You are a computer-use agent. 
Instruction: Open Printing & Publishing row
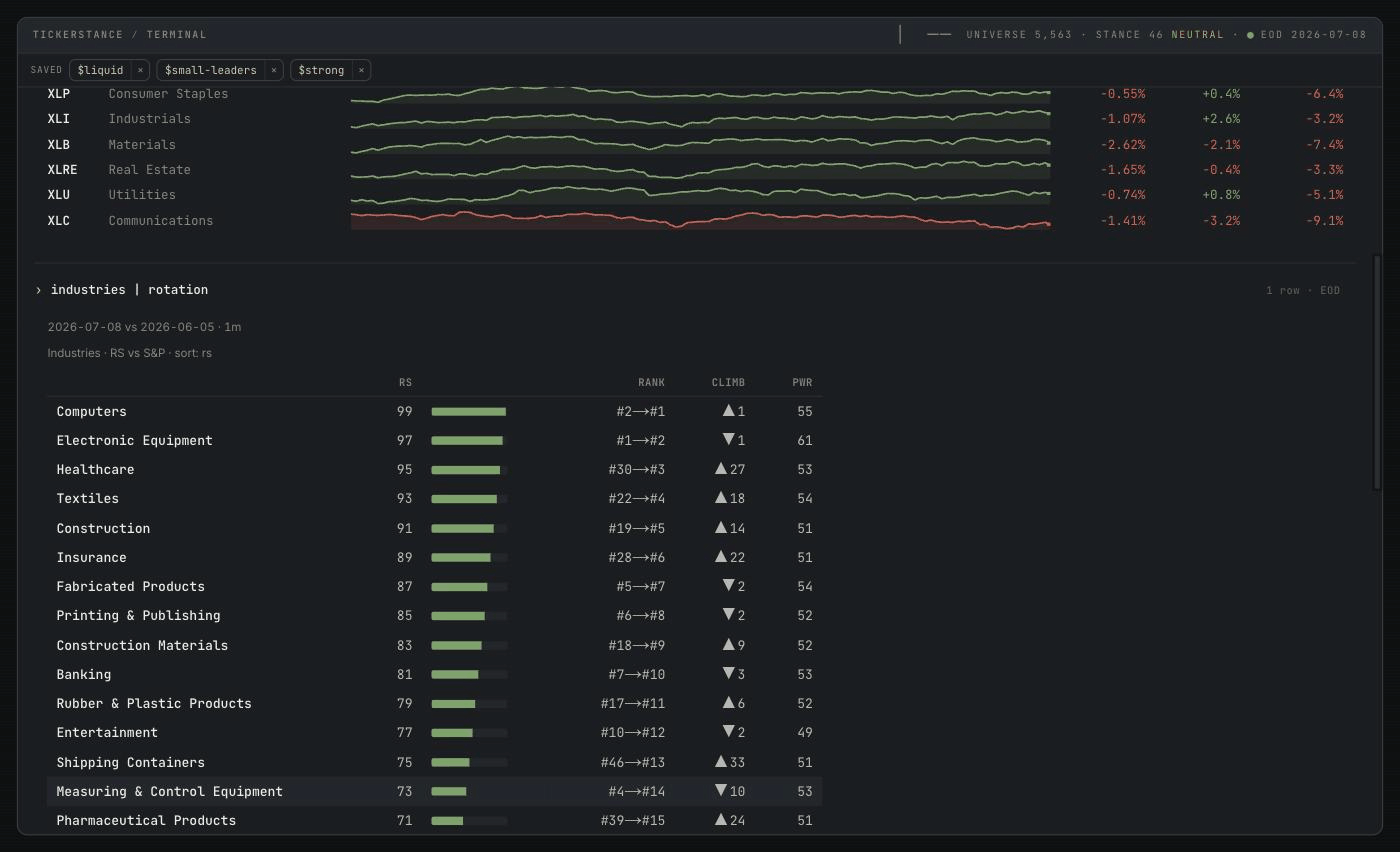coord(434,616)
